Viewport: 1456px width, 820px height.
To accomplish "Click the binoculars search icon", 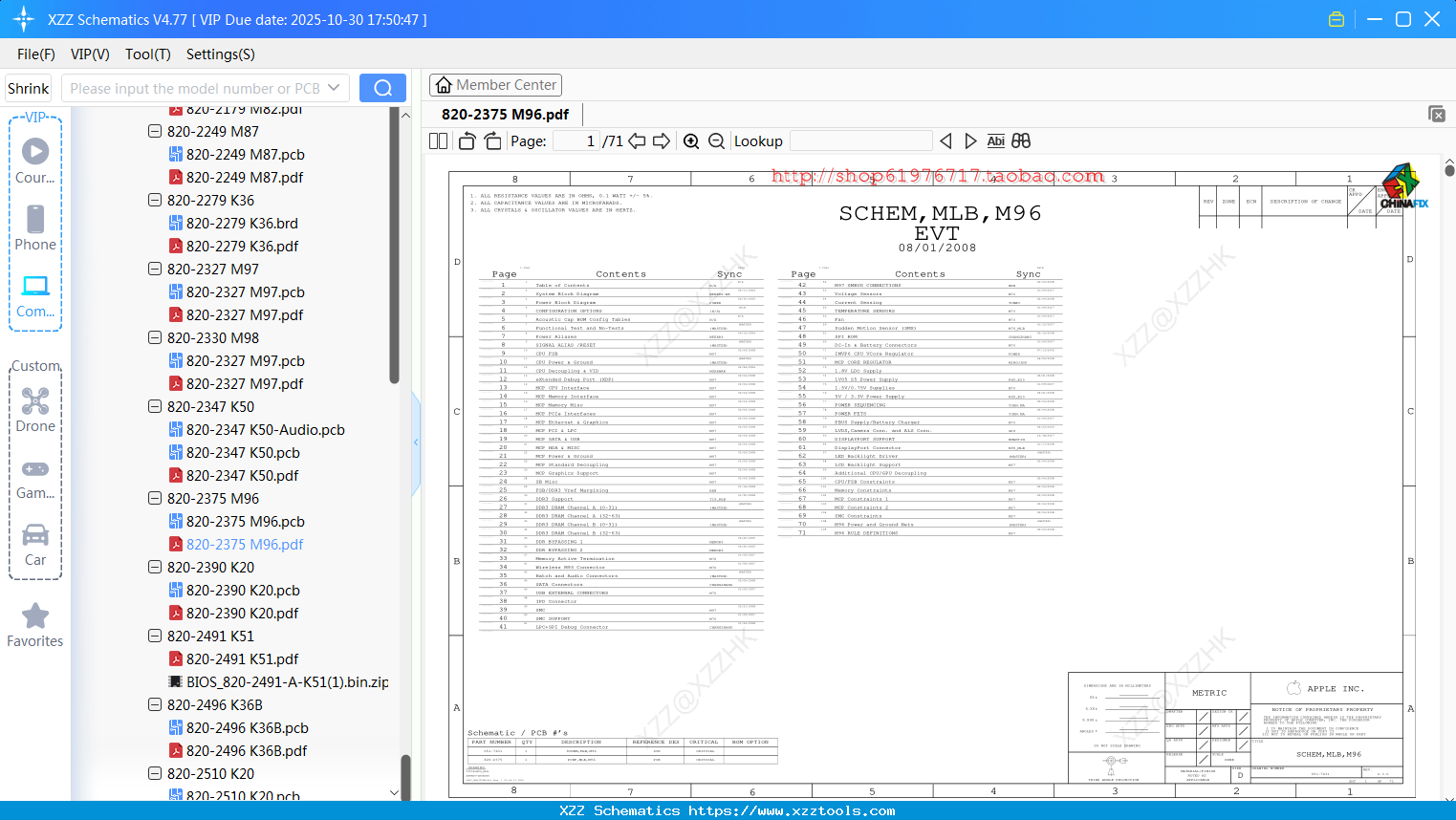I will point(1021,141).
